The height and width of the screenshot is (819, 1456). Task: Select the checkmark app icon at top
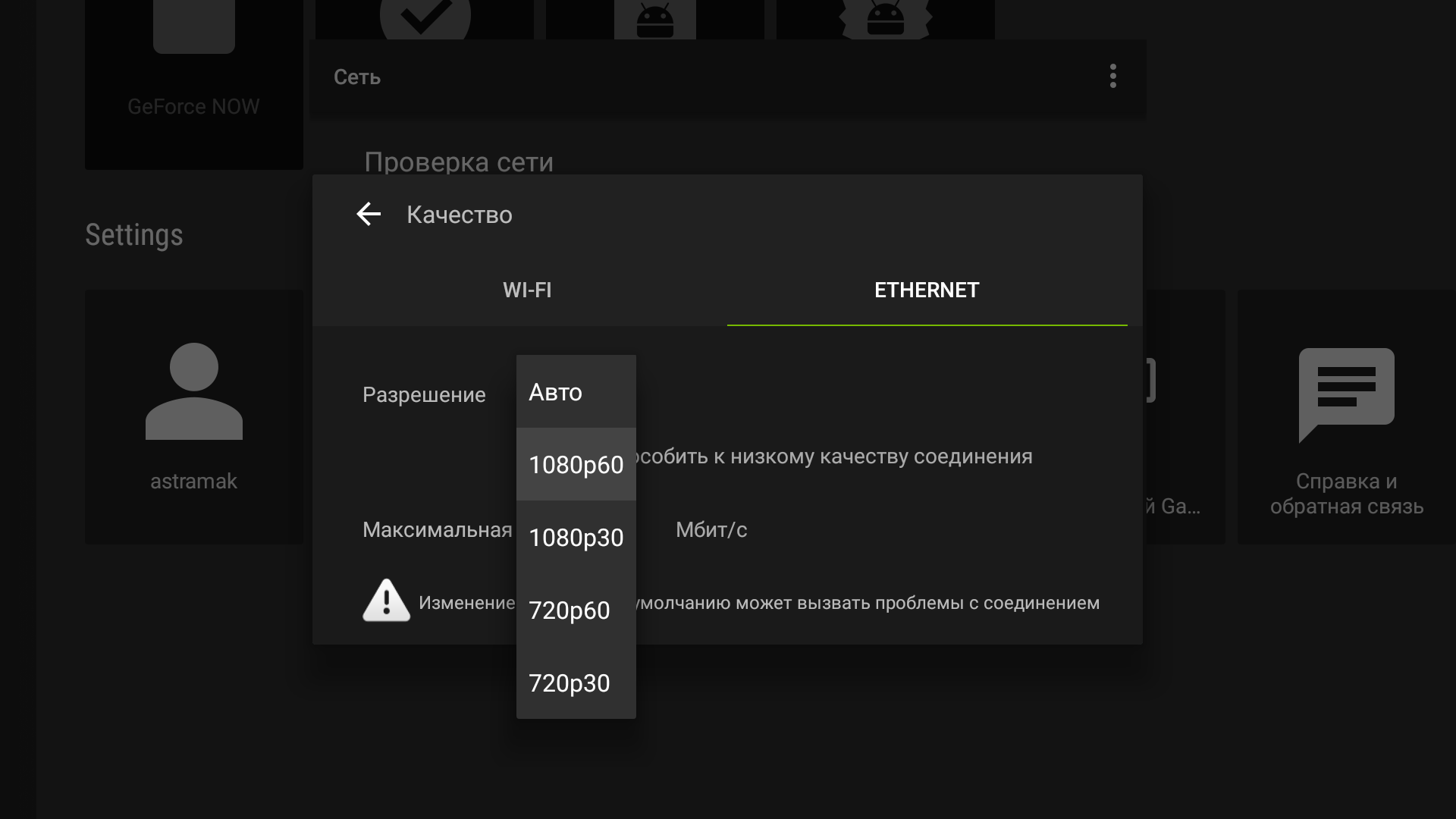click(x=425, y=15)
